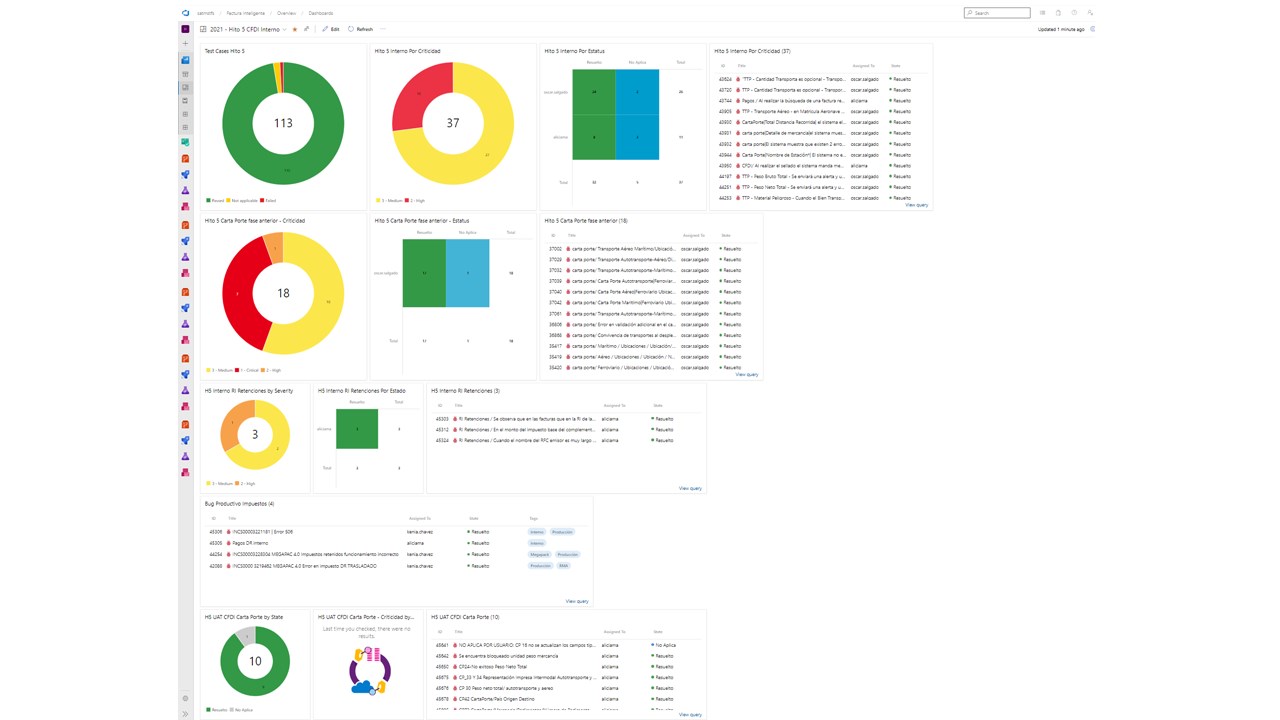The height and width of the screenshot is (720, 1280).
Task: Open the marketplace bag icon
Action: coord(1058,13)
